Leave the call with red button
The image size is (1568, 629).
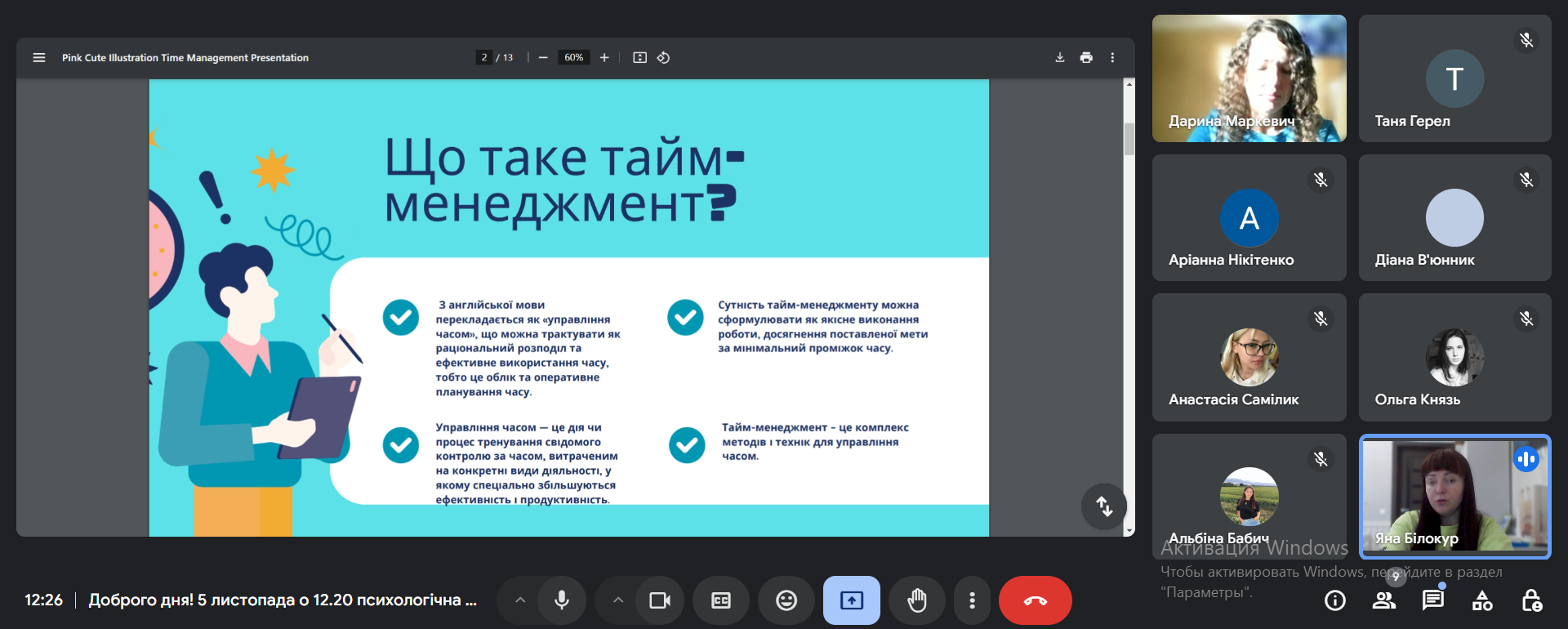(1035, 600)
